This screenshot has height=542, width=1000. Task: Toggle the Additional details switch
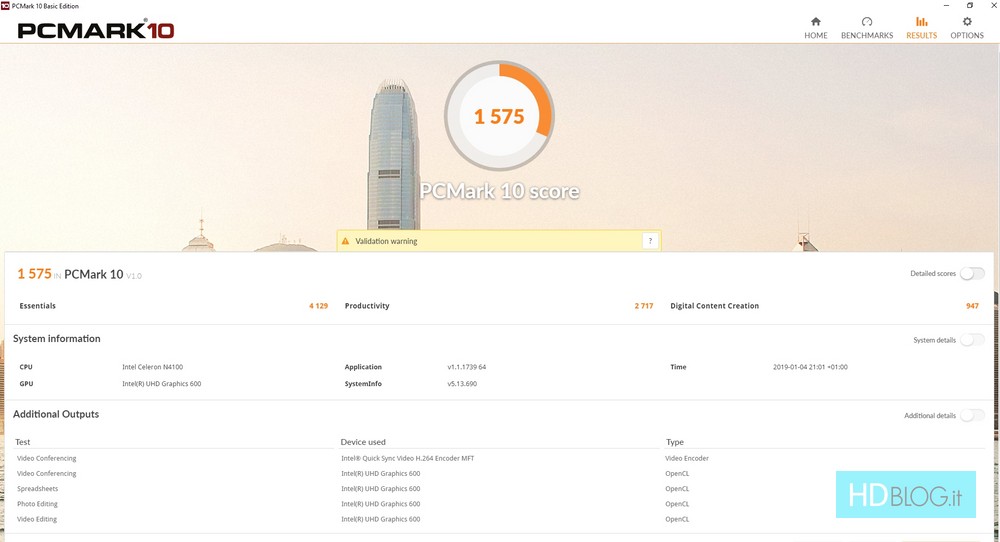[971, 415]
